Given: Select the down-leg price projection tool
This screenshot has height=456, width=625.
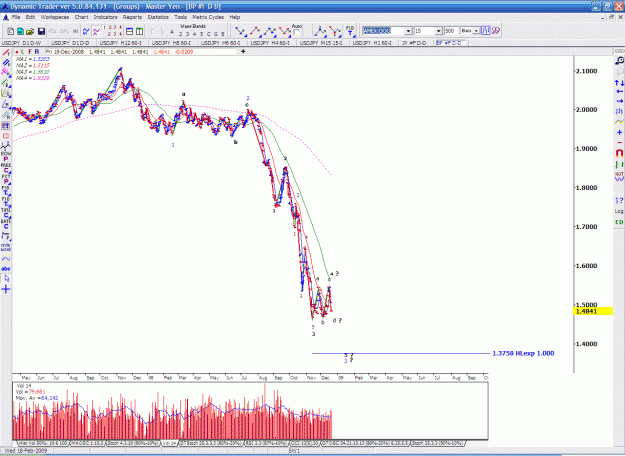Looking at the screenshot, I should (x=240, y=31).
